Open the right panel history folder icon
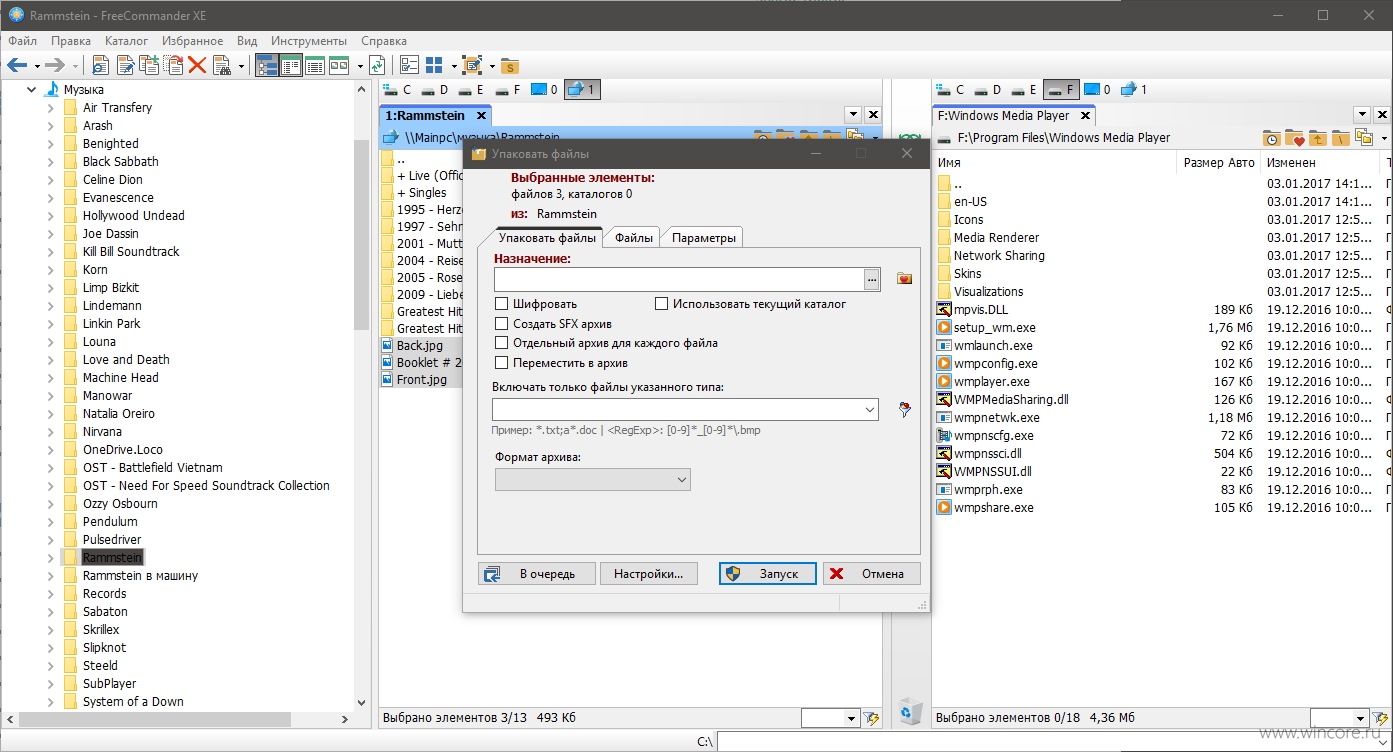 point(1271,138)
